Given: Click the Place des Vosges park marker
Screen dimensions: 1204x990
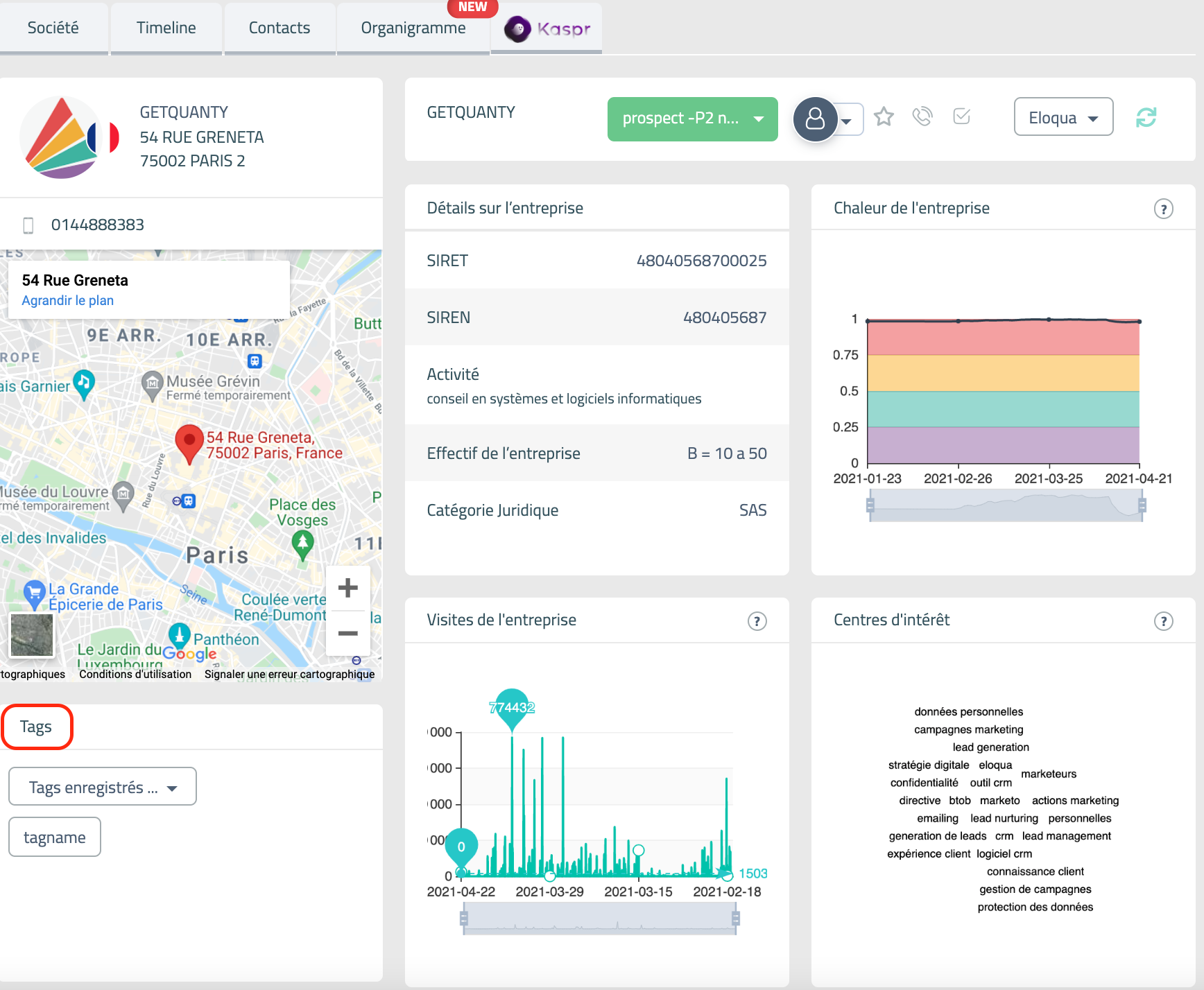Looking at the screenshot, I should [302, 545].
